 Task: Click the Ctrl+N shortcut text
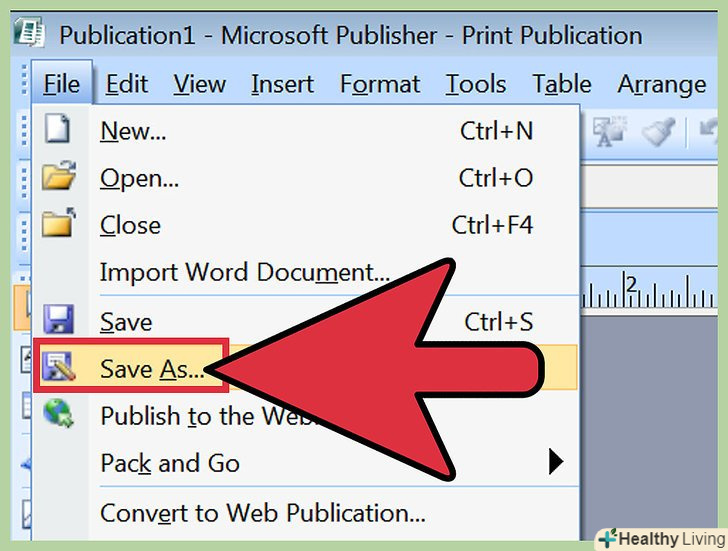(496, 130)
